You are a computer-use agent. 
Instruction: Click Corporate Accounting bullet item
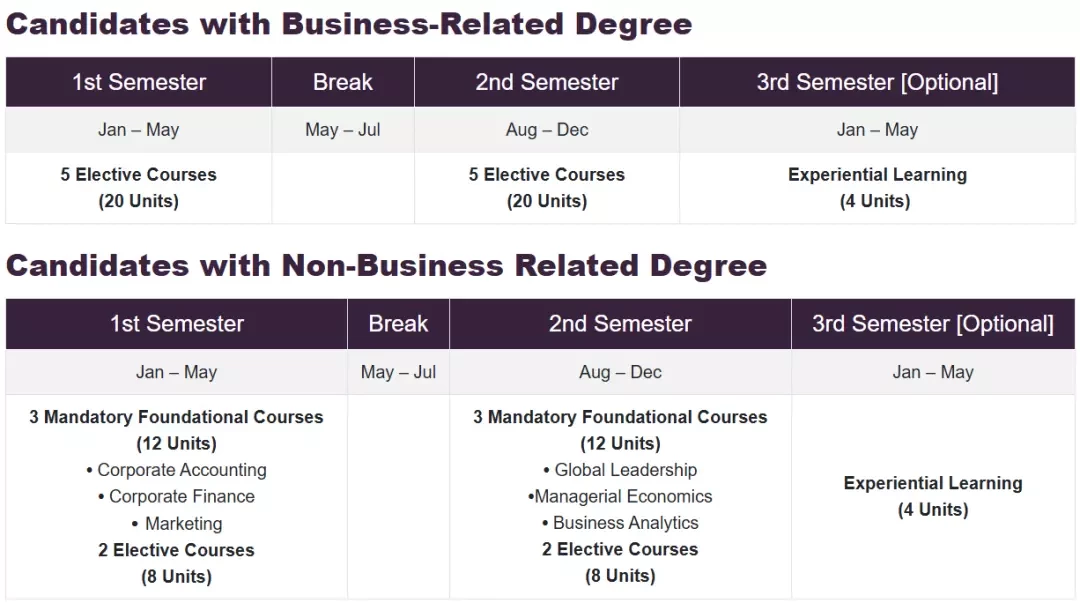pos(176,470)
